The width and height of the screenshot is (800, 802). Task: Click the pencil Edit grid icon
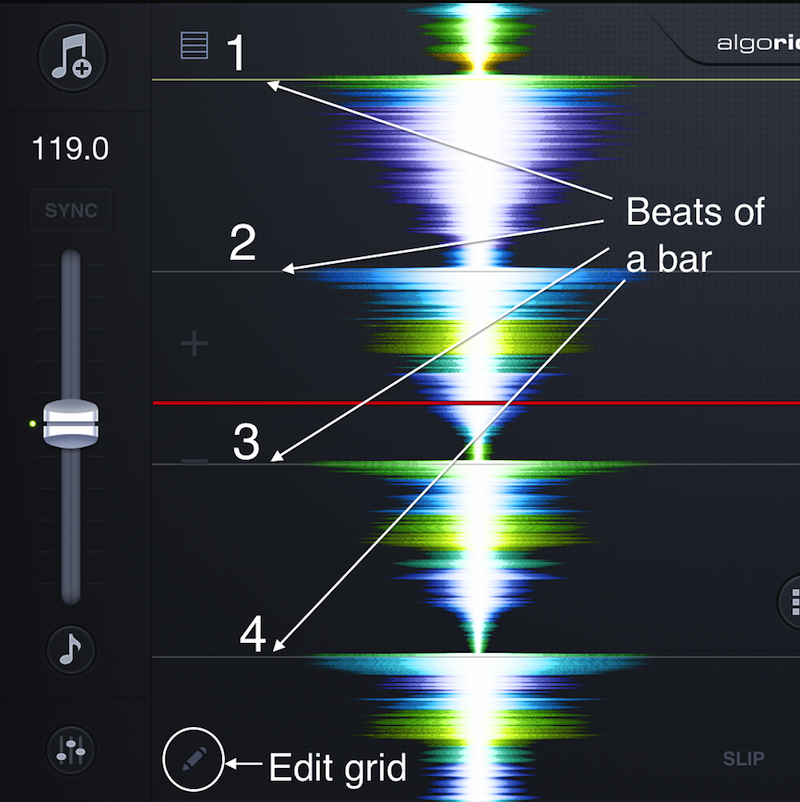[194, 767]
